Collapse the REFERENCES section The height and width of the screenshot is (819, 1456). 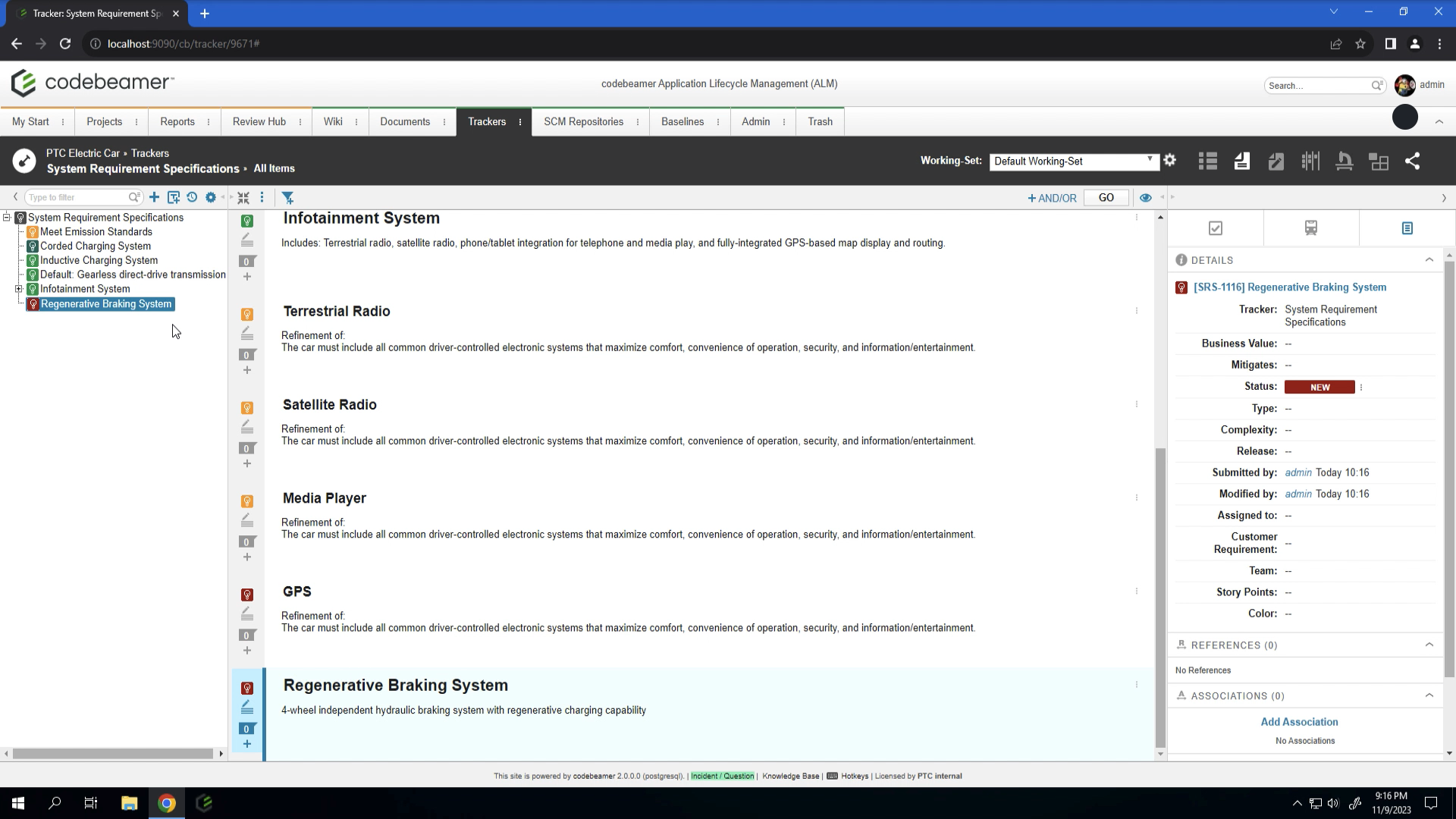[1429, 645]
